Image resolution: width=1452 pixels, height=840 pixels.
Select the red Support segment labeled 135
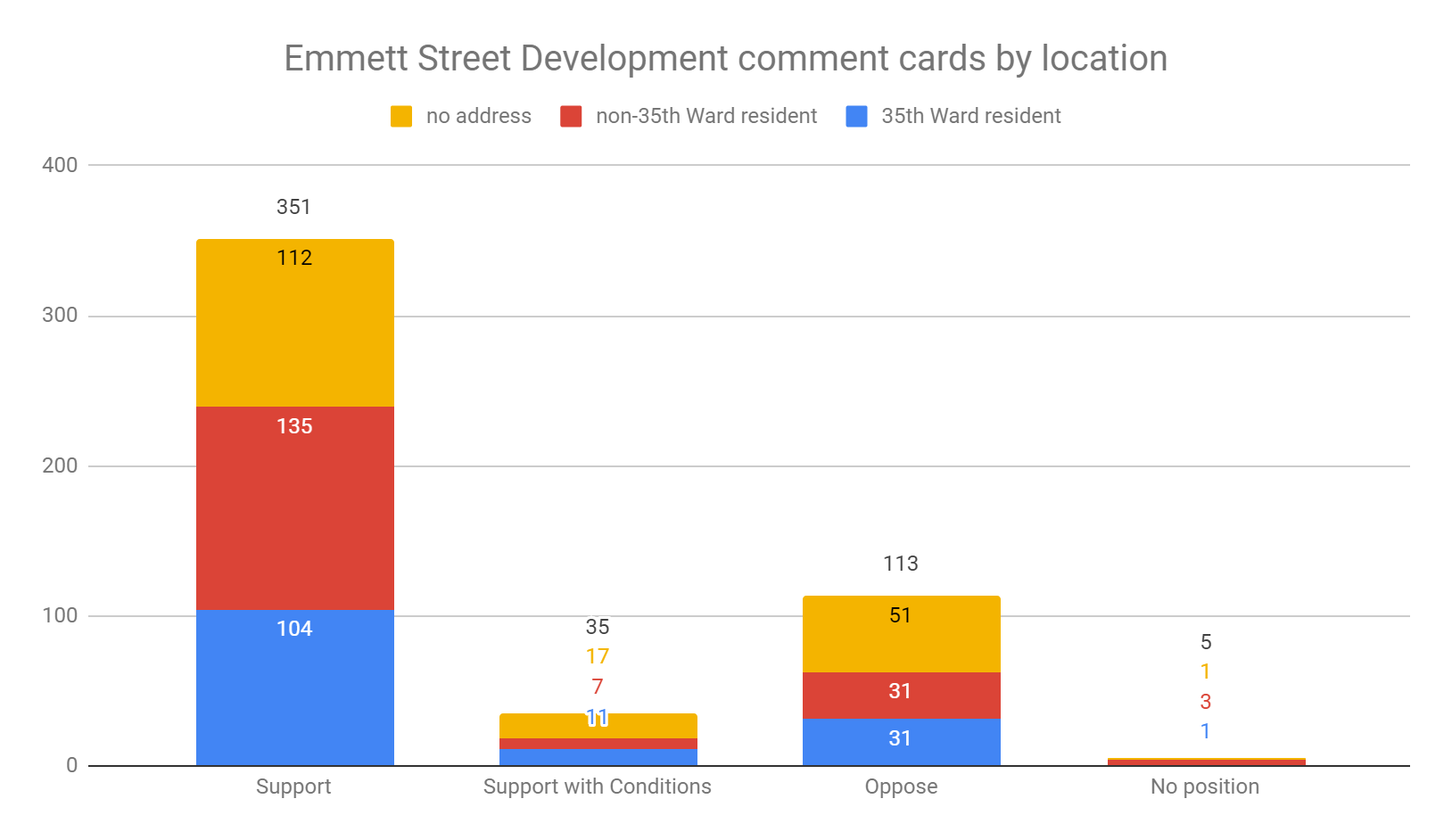coord(294,508)
